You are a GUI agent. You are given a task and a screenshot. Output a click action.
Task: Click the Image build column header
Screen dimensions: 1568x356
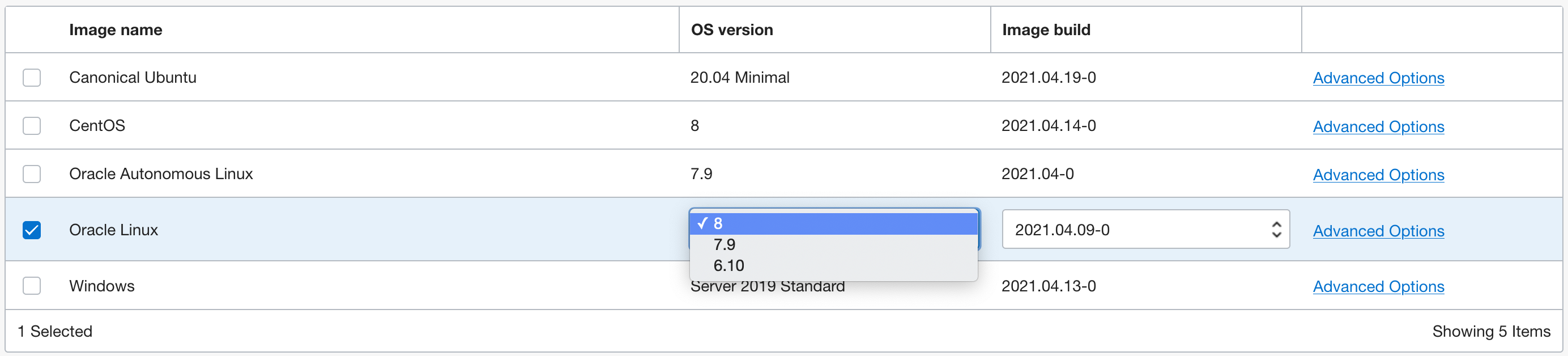click(x=1046, y=29)
